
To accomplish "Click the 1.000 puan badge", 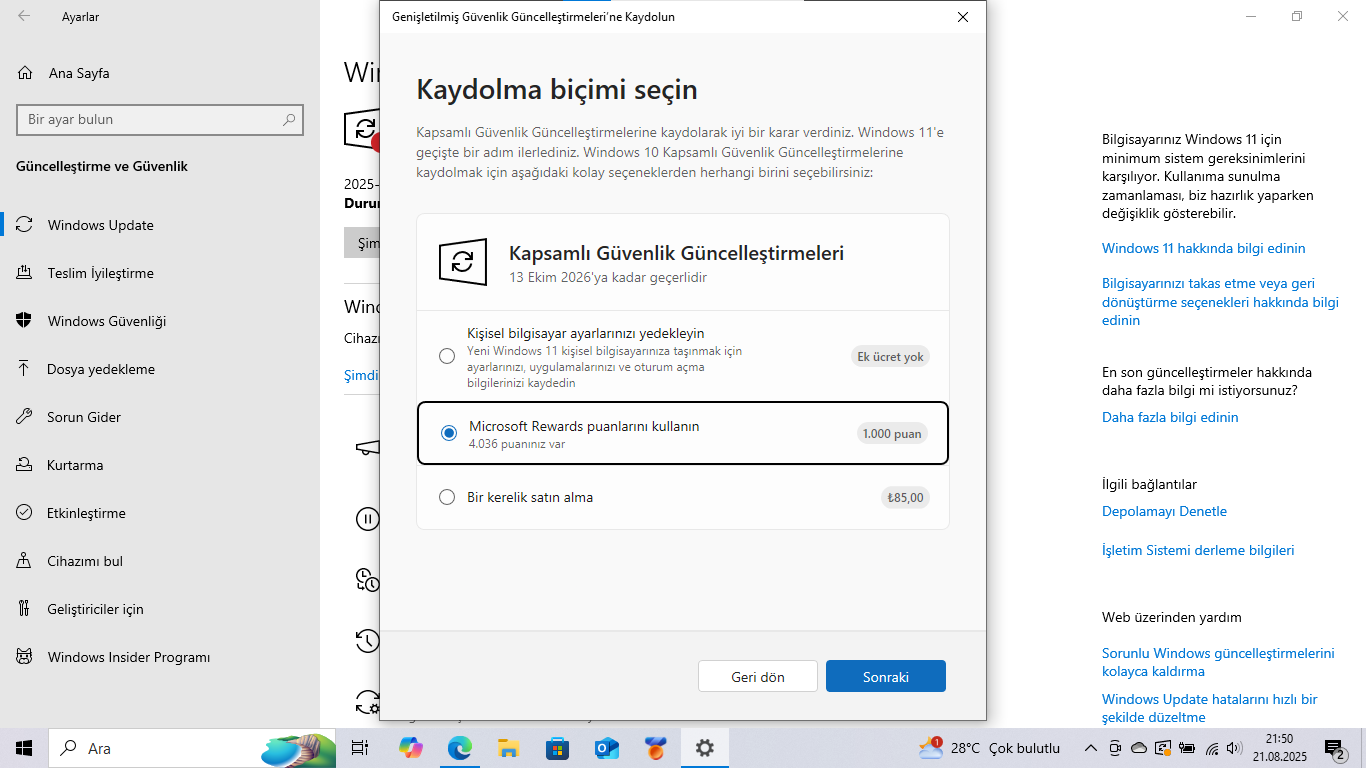I will [x=892, y=433].
